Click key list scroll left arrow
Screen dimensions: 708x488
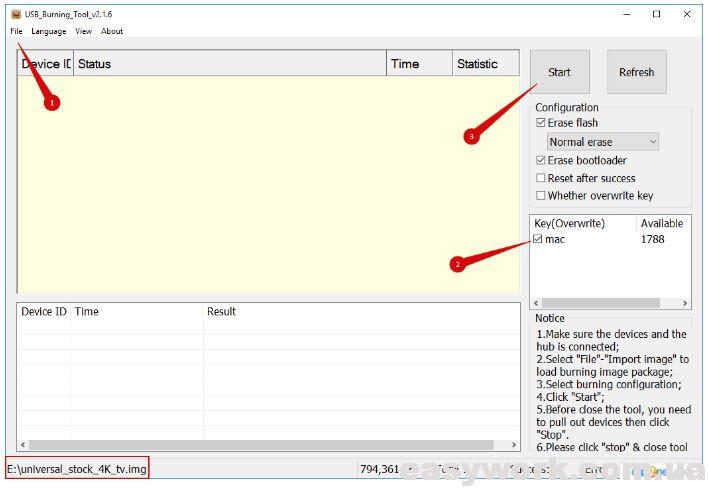536,303
